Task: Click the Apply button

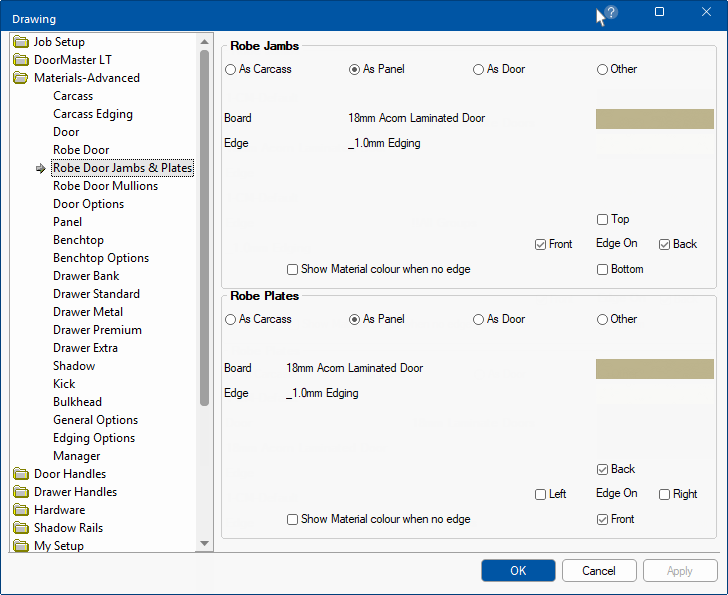Action: (x=680, y=571)
